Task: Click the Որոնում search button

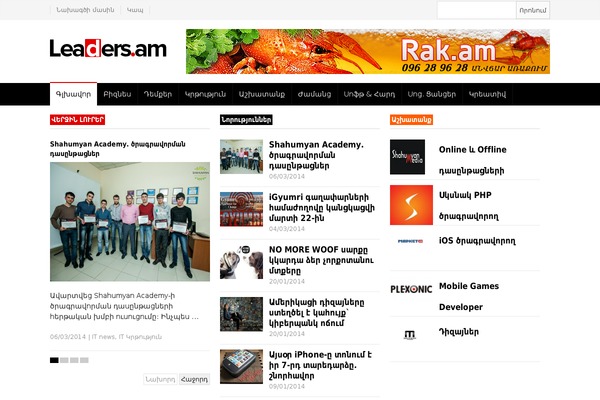Action: coord(533,10)
